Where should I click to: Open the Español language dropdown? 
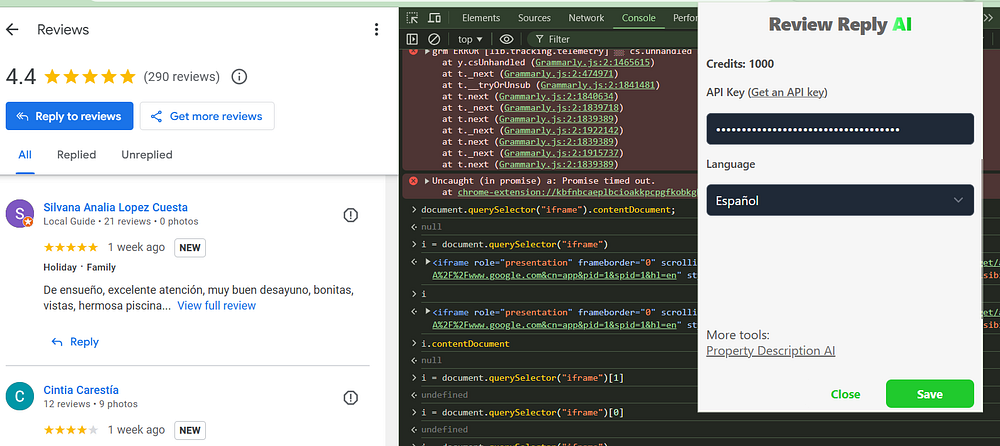point(839,200)
